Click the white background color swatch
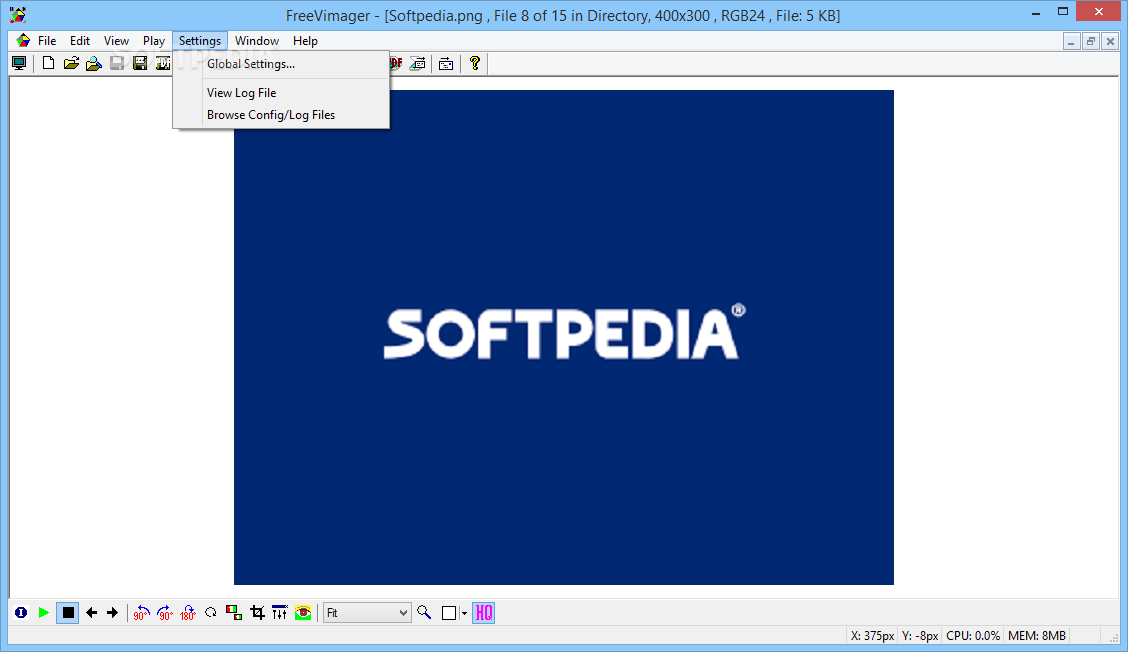This screenshot has width=1128, height=652. pyautogui.click(x=449, y=612)
